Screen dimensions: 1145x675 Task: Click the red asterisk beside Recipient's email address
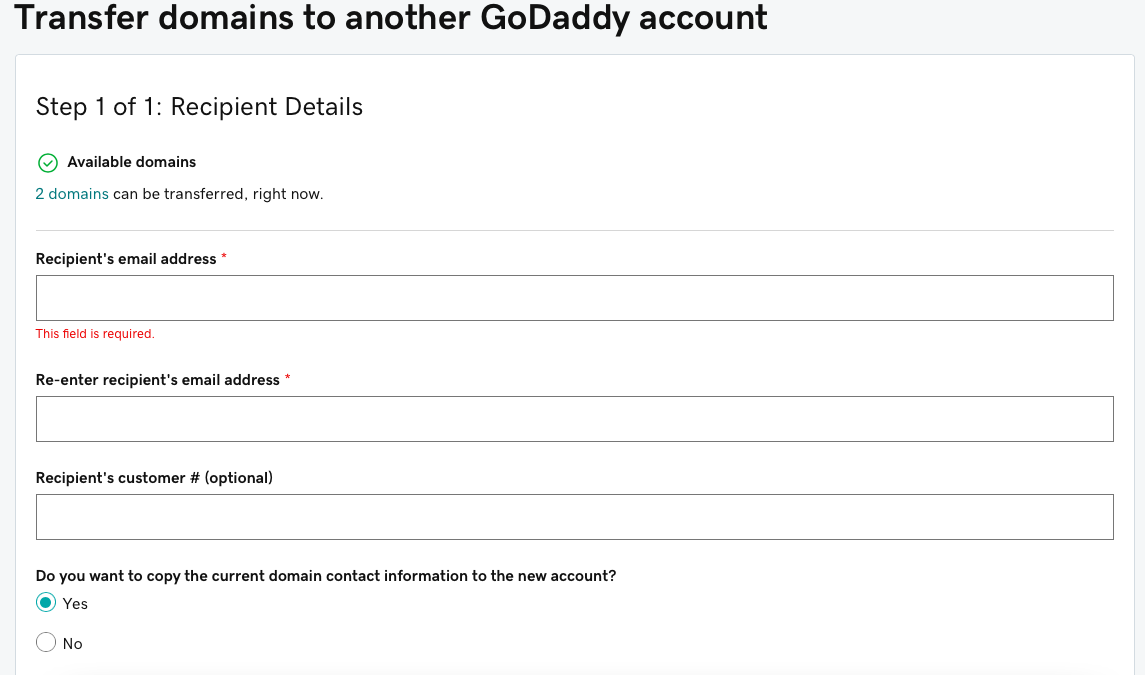(224, 258)
